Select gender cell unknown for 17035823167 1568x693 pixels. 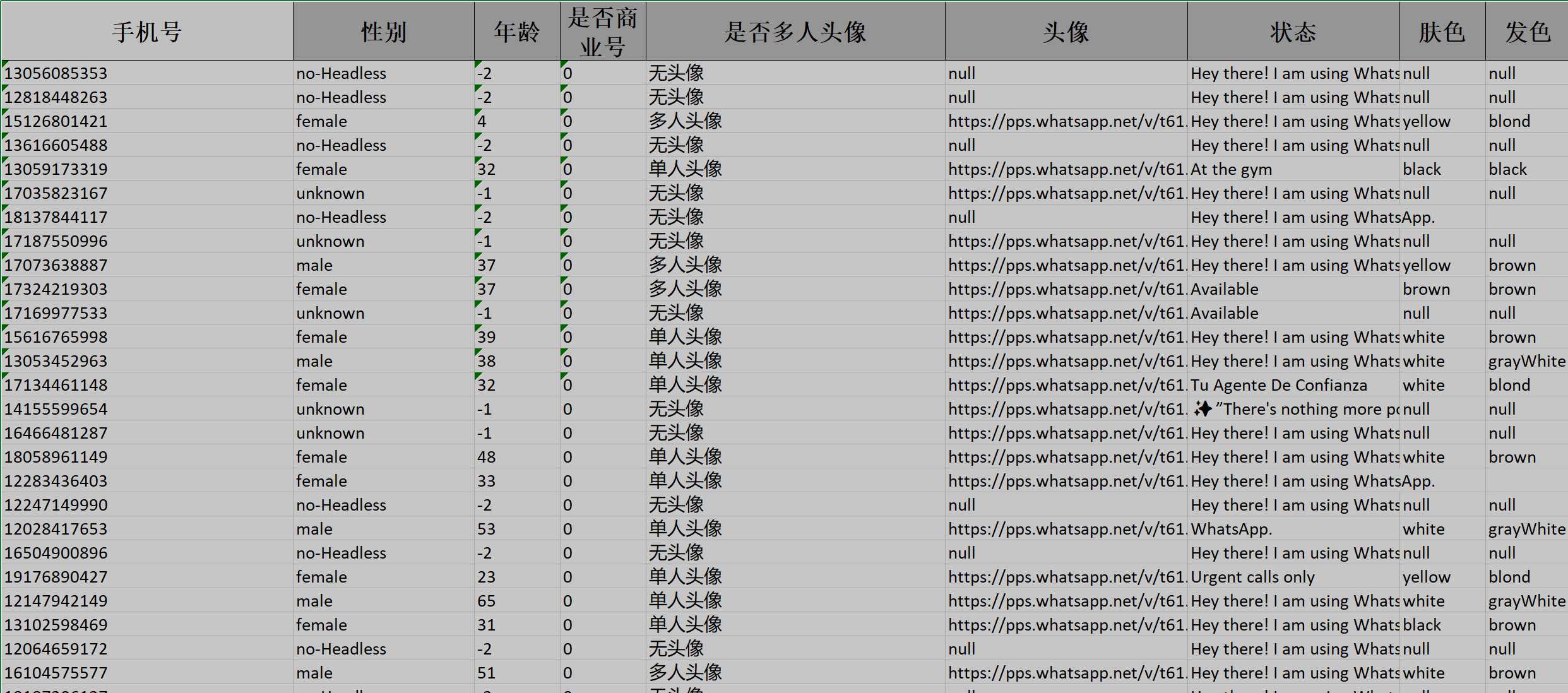point(384,193)
